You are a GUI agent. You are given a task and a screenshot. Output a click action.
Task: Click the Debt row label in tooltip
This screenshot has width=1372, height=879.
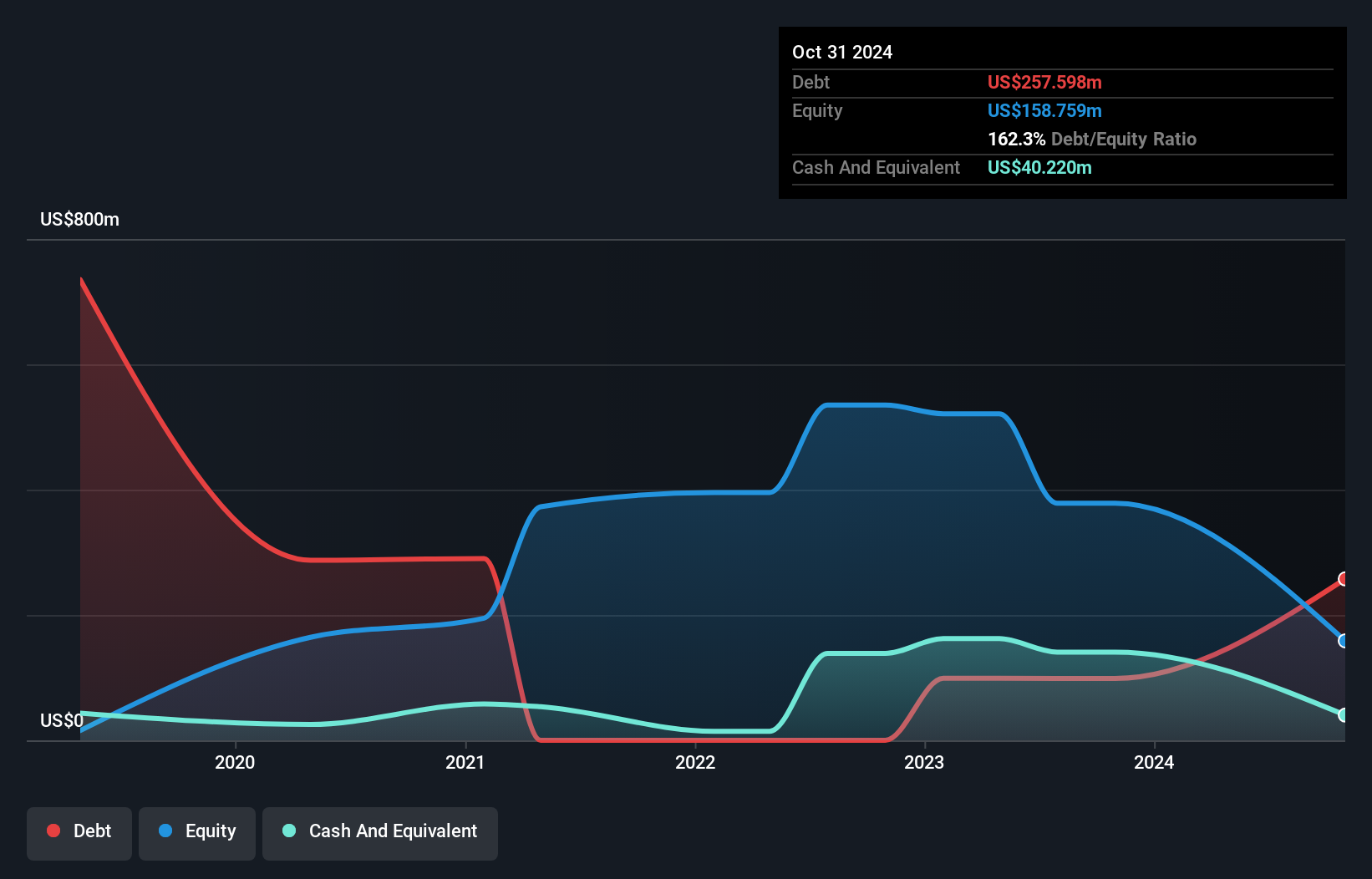coord(810,82)
